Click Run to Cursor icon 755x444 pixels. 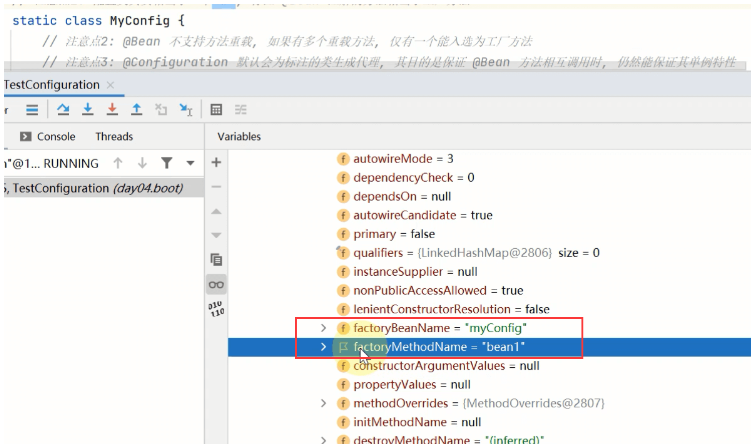click(x=186, y=110)
